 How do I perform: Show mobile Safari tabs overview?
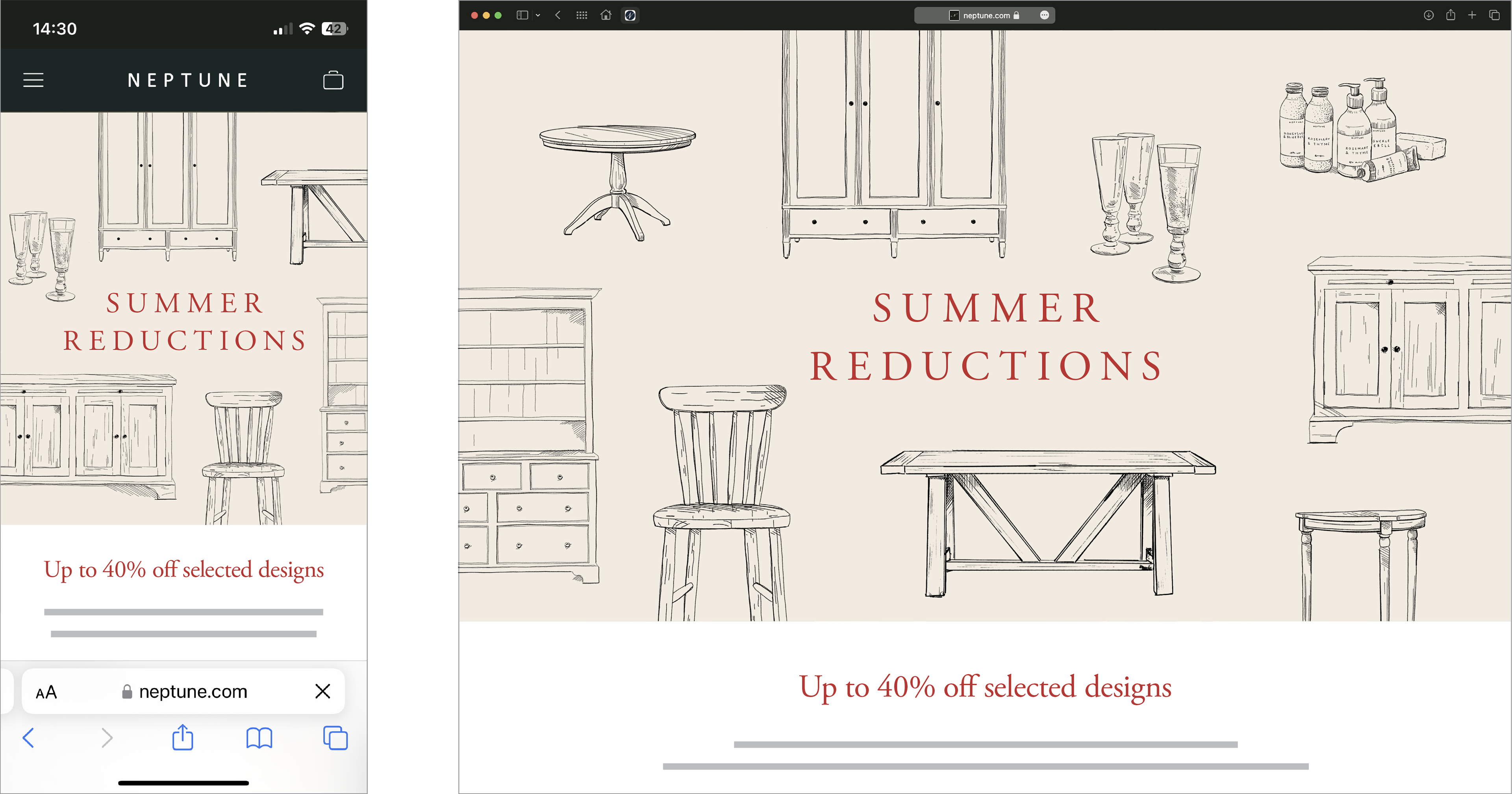[x=335, y=738]
